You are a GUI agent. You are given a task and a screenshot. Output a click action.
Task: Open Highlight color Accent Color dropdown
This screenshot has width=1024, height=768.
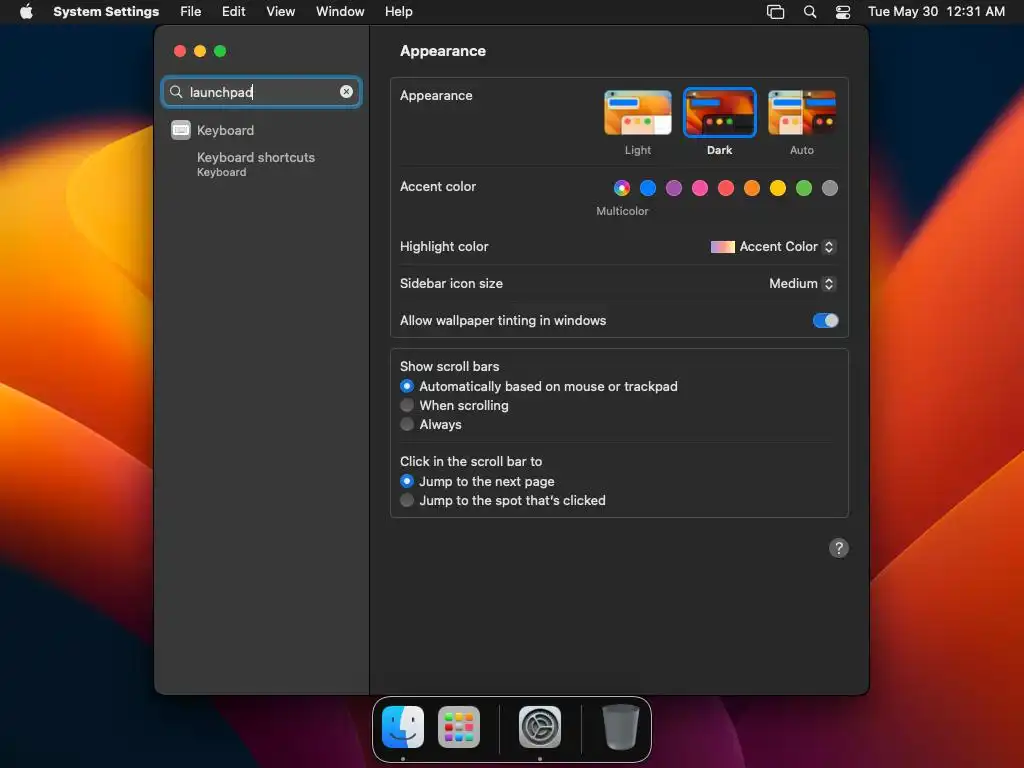point(773,246)
